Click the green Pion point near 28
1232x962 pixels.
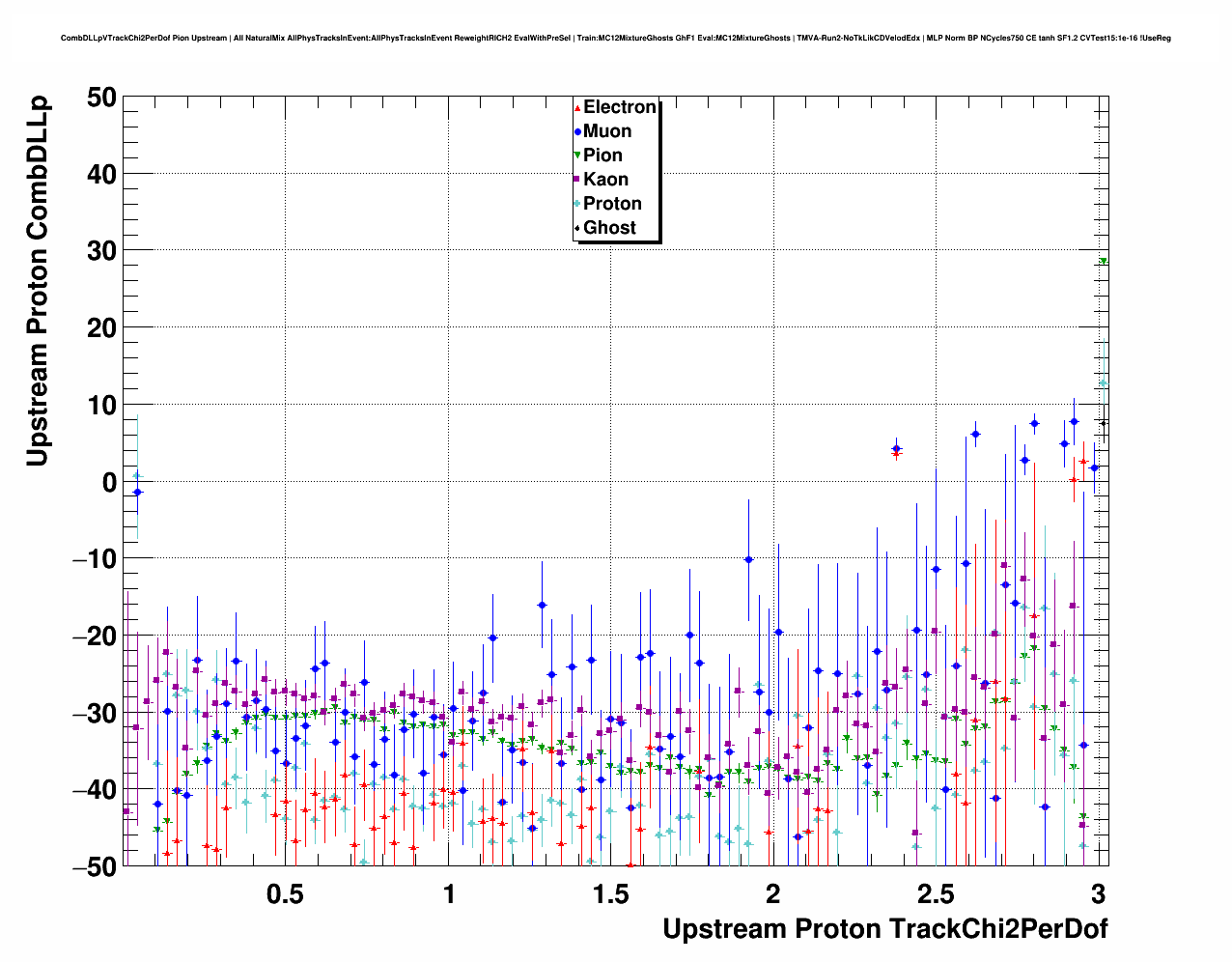coord(1103,262)
